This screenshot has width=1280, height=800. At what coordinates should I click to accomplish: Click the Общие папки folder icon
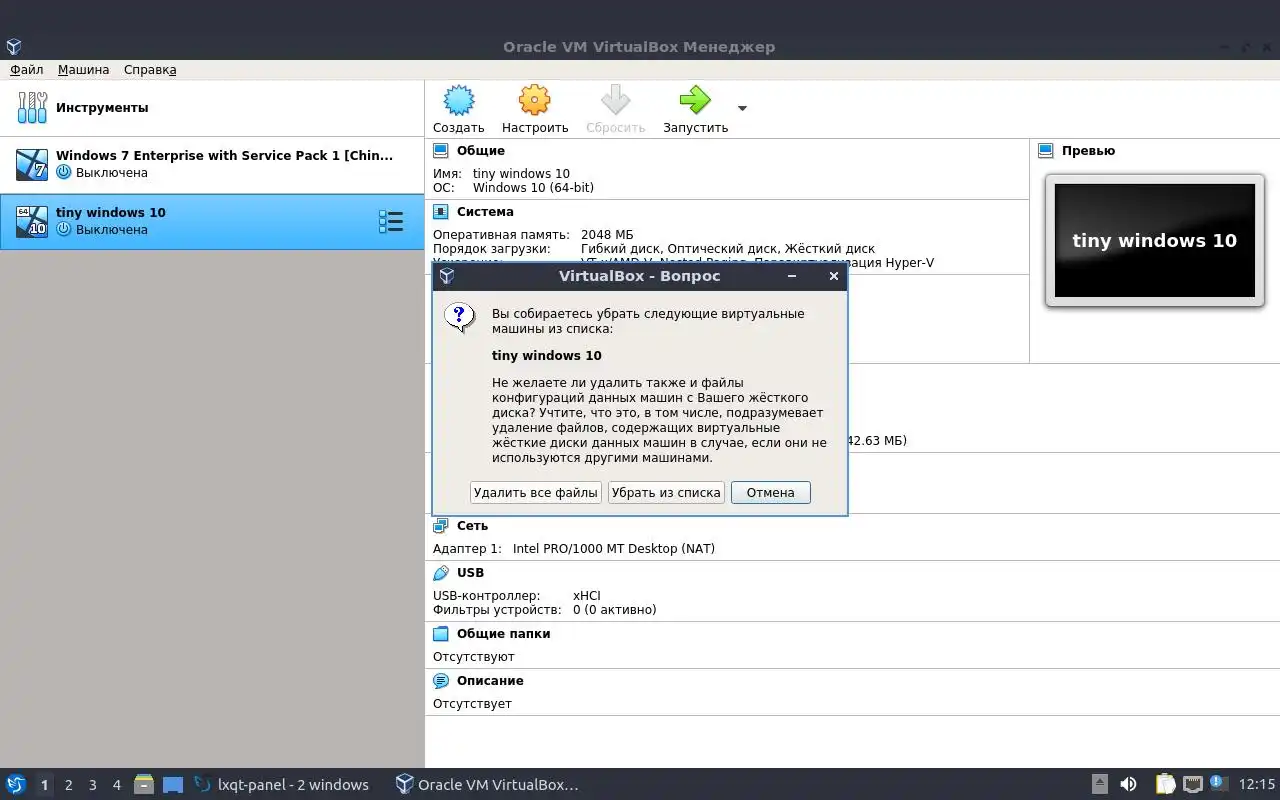coord(441,634)
